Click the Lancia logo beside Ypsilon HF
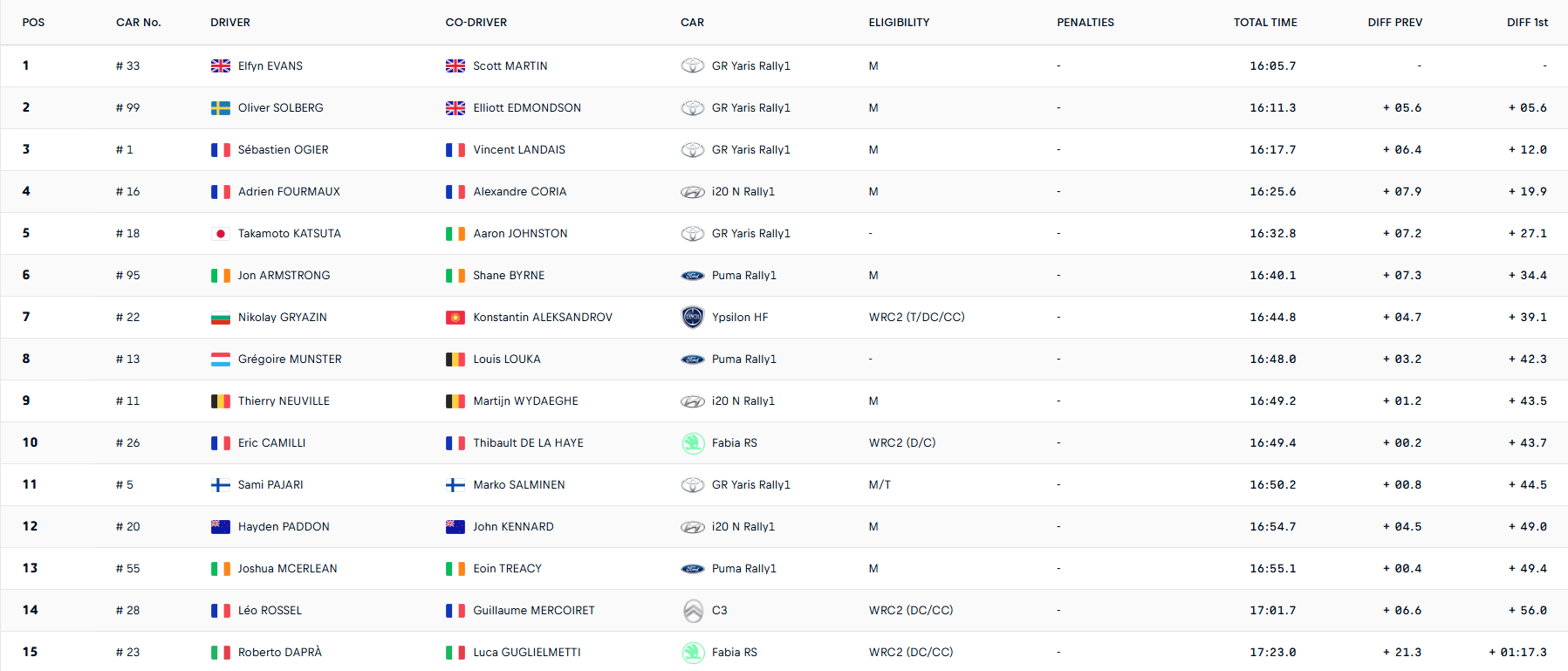 pos(692,317)
